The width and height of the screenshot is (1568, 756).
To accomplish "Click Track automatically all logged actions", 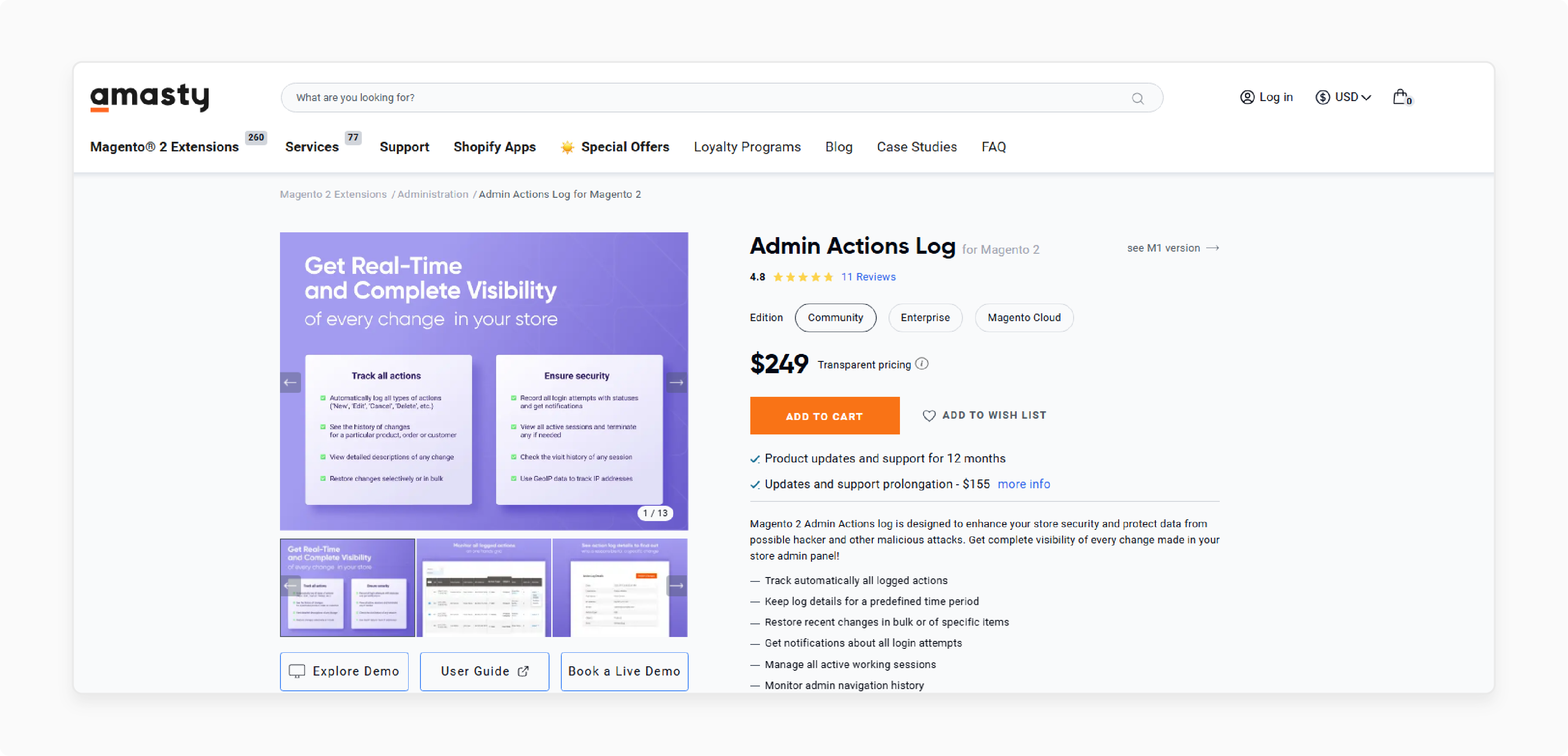I will tap(856, 580).
